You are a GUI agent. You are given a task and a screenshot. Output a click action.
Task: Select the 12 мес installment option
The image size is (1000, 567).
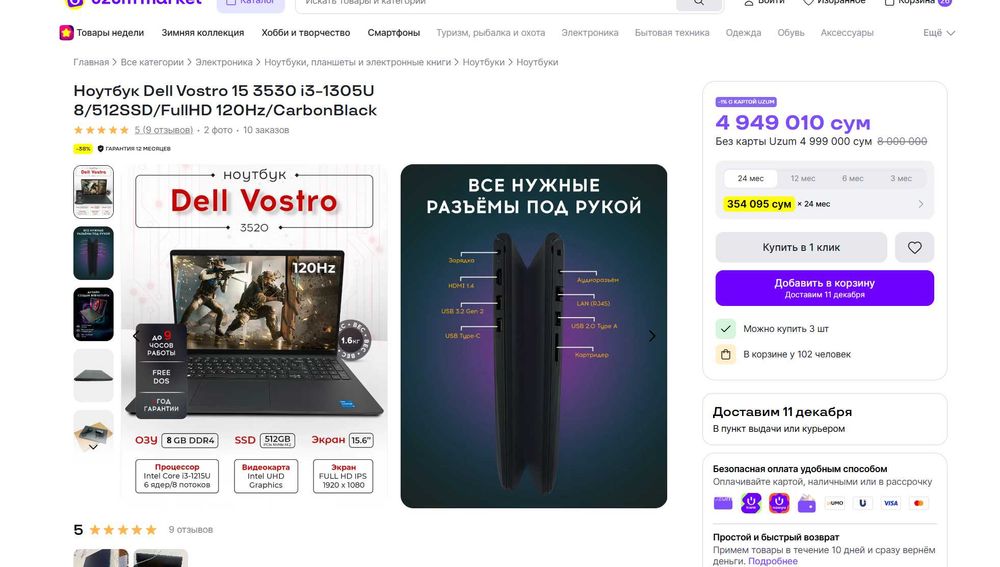[x=802, y=179]
